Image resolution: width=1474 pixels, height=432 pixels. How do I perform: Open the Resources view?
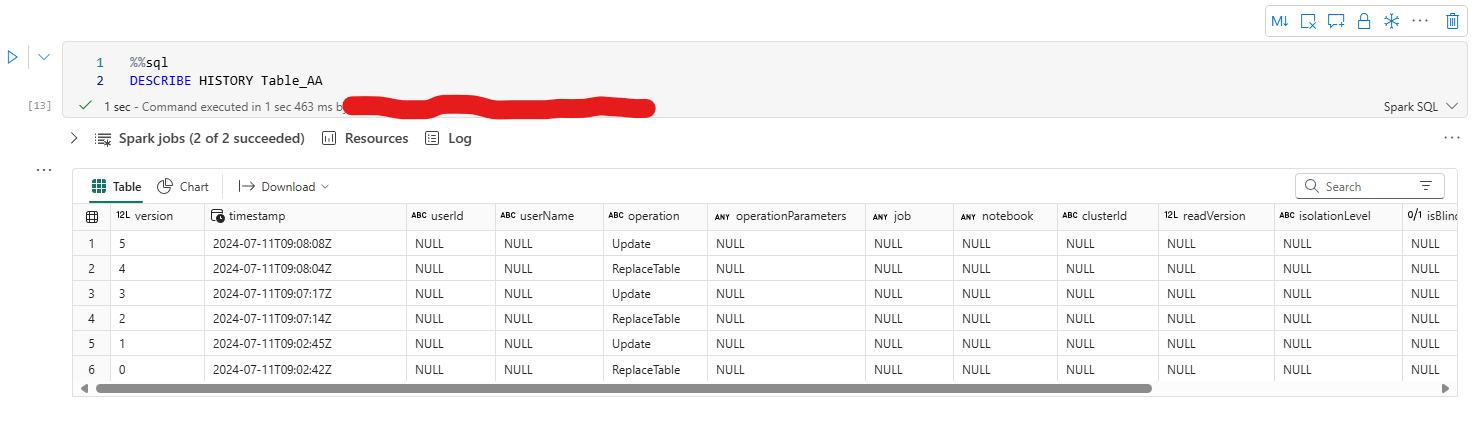coord(365,138)
